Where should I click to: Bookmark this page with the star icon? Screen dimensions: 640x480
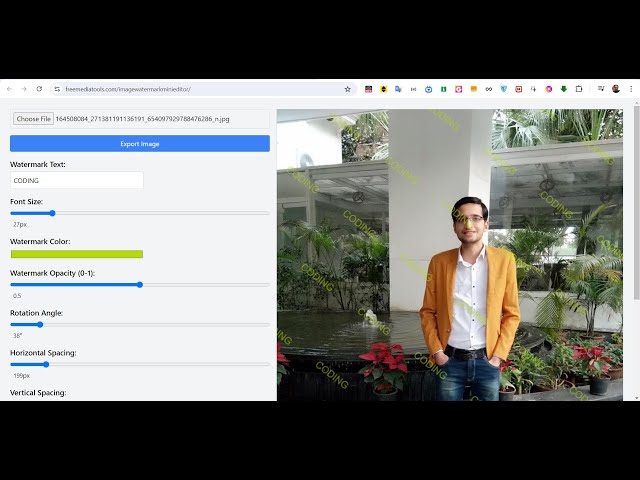347,89
